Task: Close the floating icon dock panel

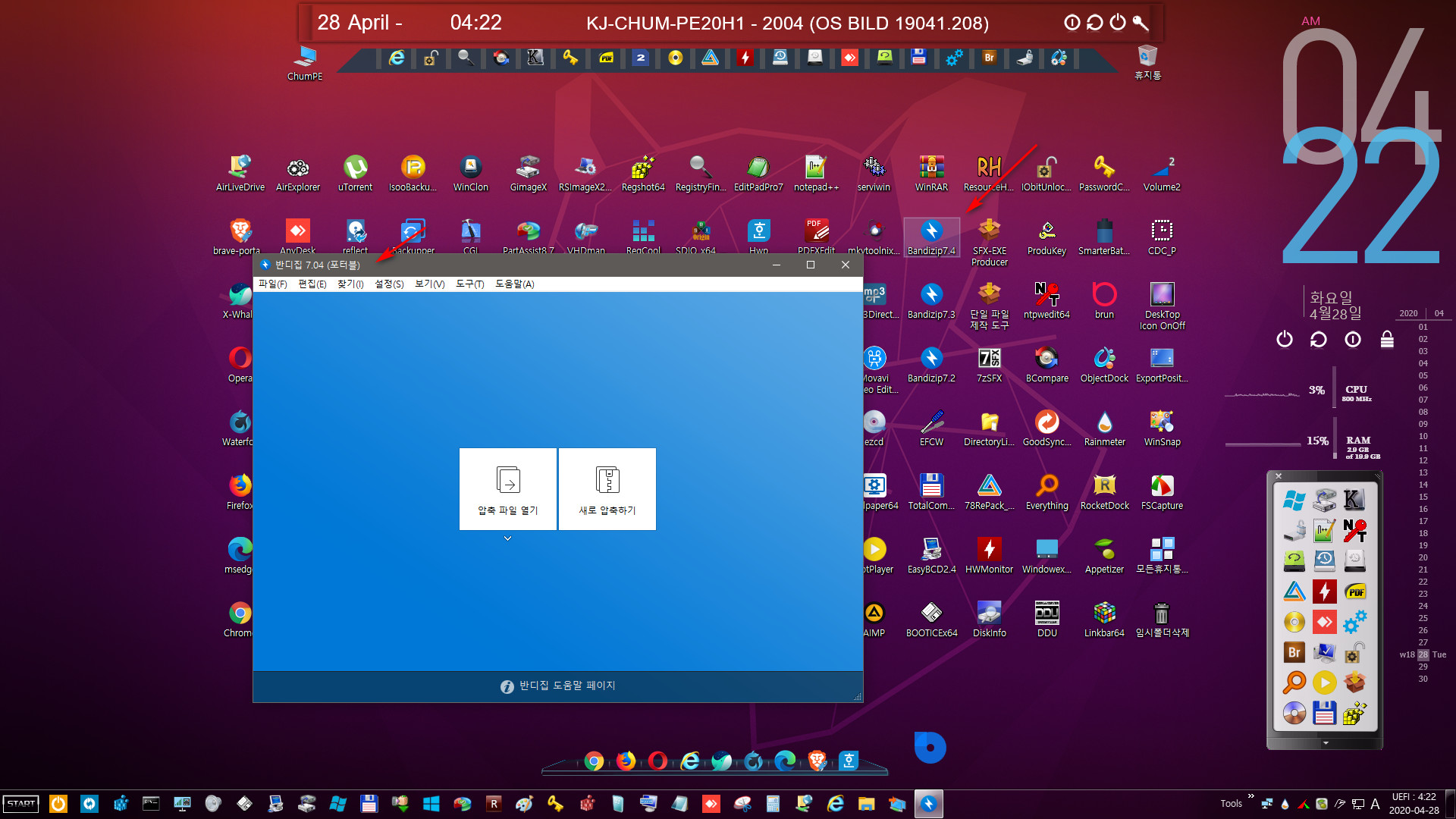Action: pos(1279,476)
